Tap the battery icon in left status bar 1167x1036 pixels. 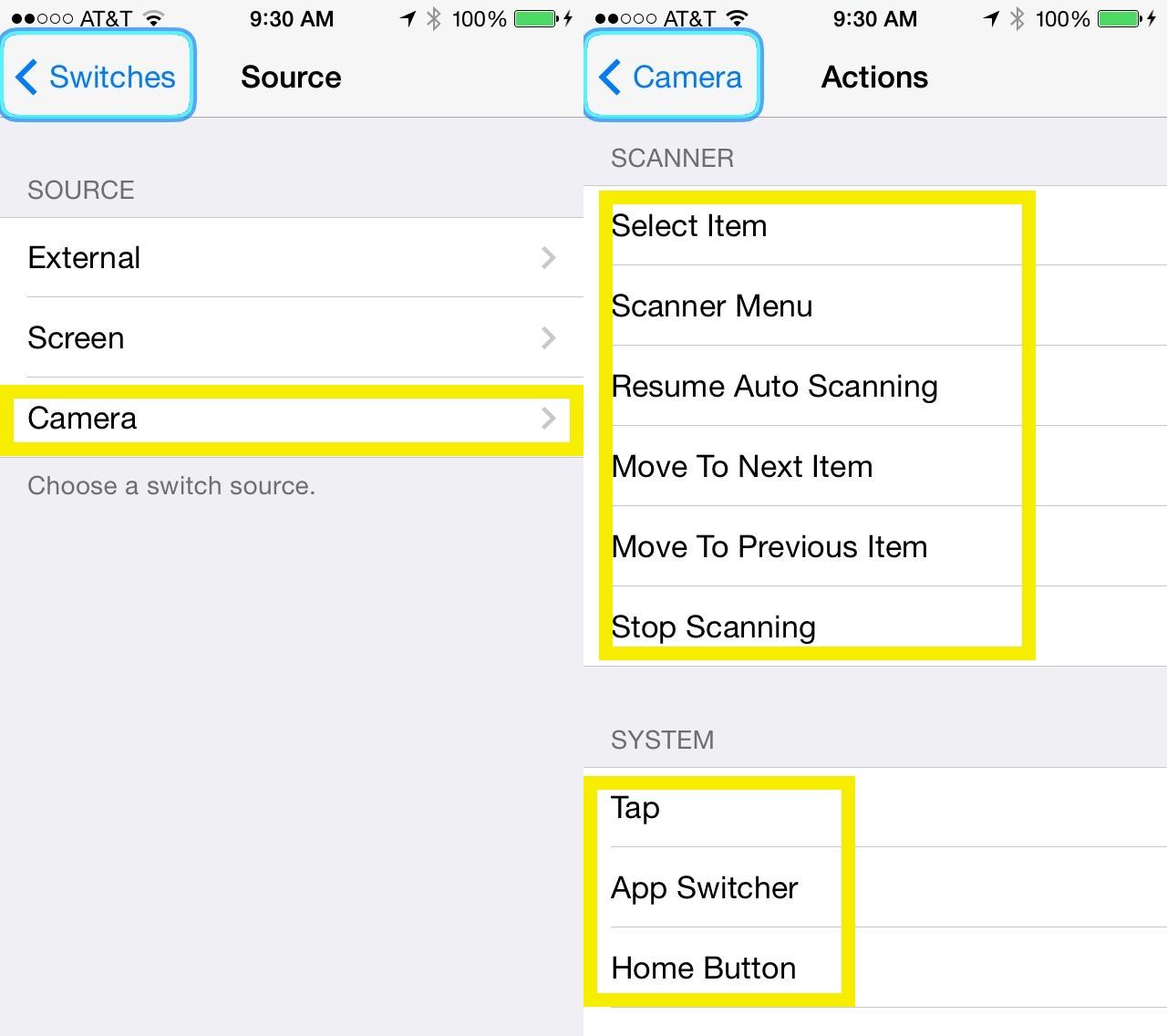536,18
